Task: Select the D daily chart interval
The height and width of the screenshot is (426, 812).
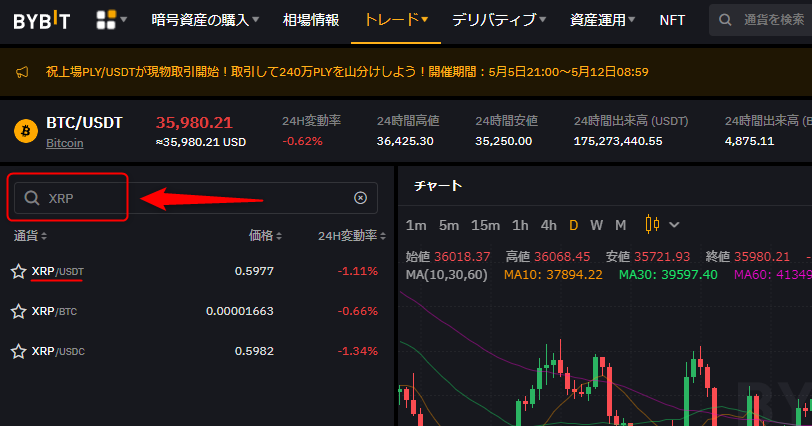Action: click(x=573, y=225)
